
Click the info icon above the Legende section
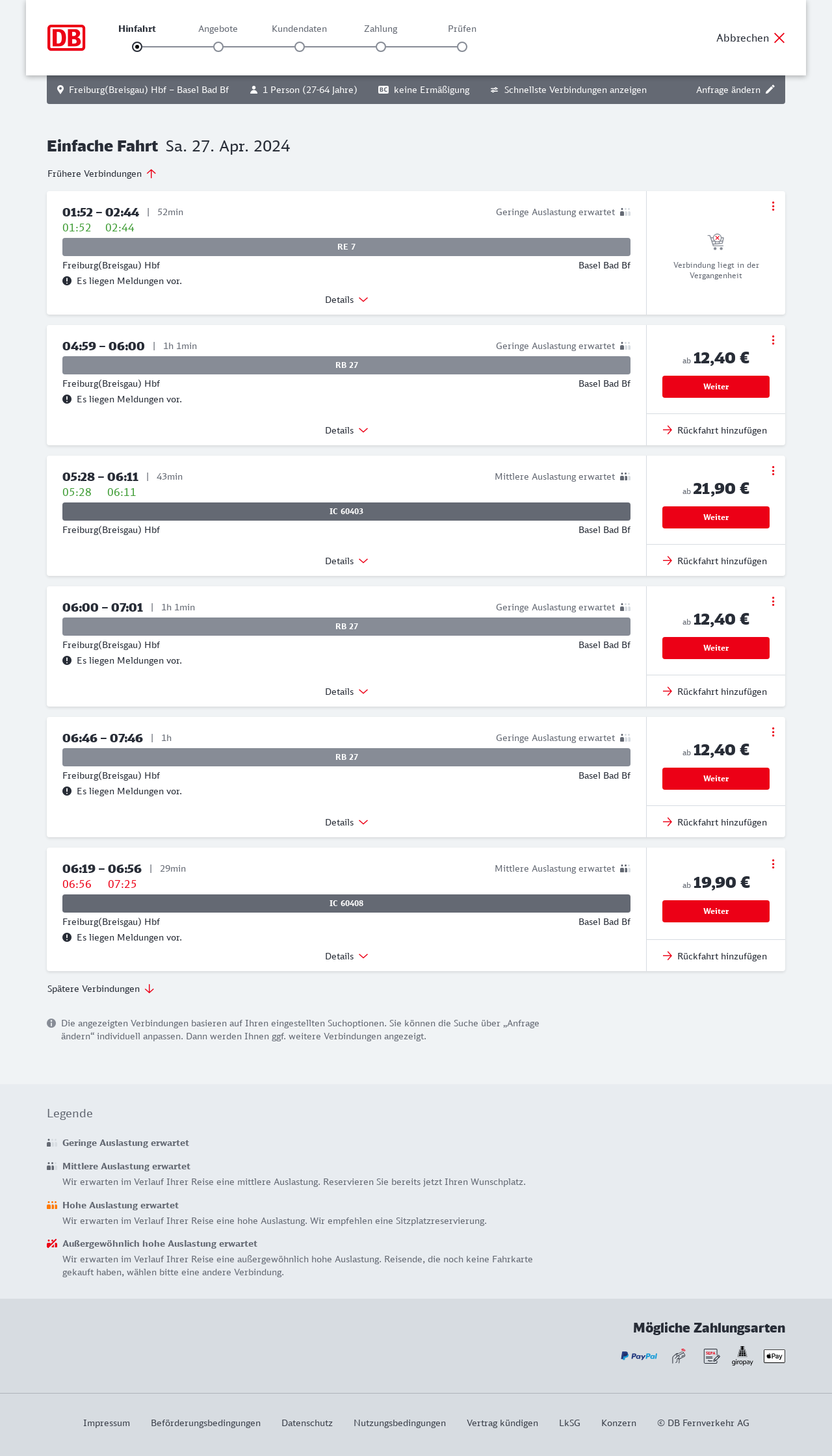coord(51,1023)
